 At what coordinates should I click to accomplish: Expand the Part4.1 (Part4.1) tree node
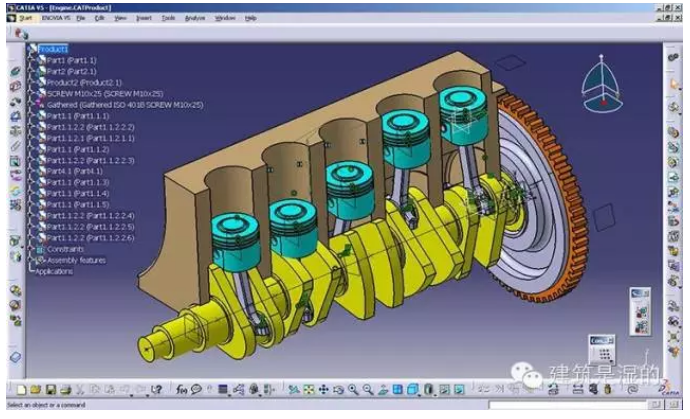click(x=31, y=171)
